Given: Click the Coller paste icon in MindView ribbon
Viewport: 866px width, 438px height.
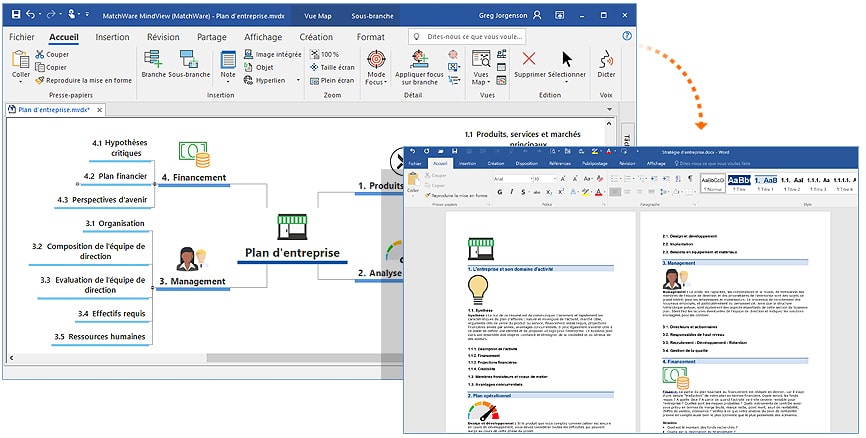Looking at the screenshot, I should point(20,60).
